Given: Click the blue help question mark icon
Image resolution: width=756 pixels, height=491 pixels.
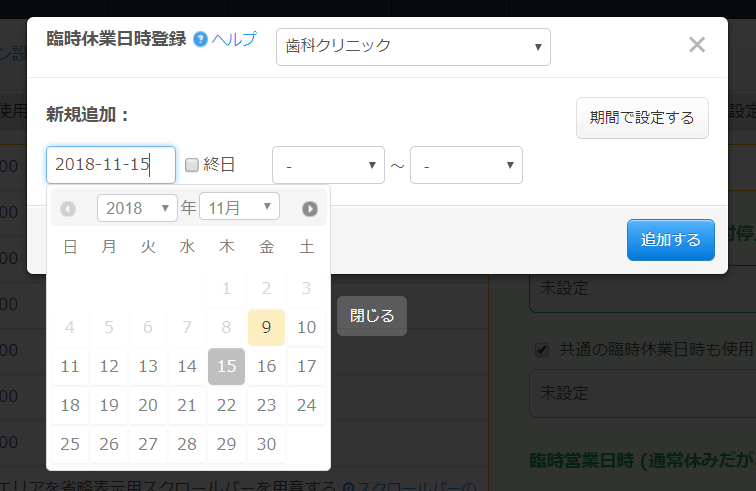Looking at the screenshot, I should pyautogui.click(x=200, y=40).
